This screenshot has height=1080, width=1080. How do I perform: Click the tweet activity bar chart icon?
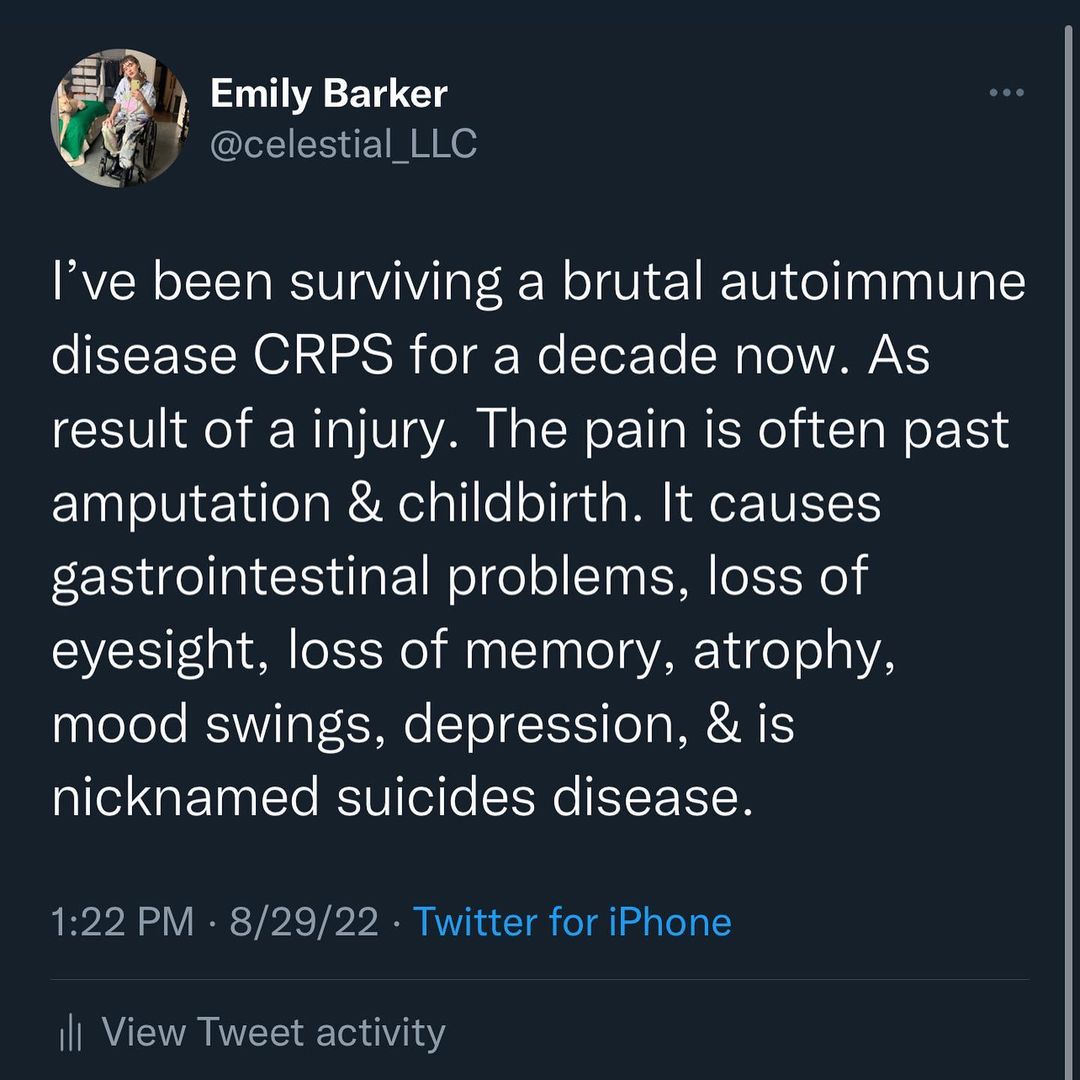point(69,1034)
